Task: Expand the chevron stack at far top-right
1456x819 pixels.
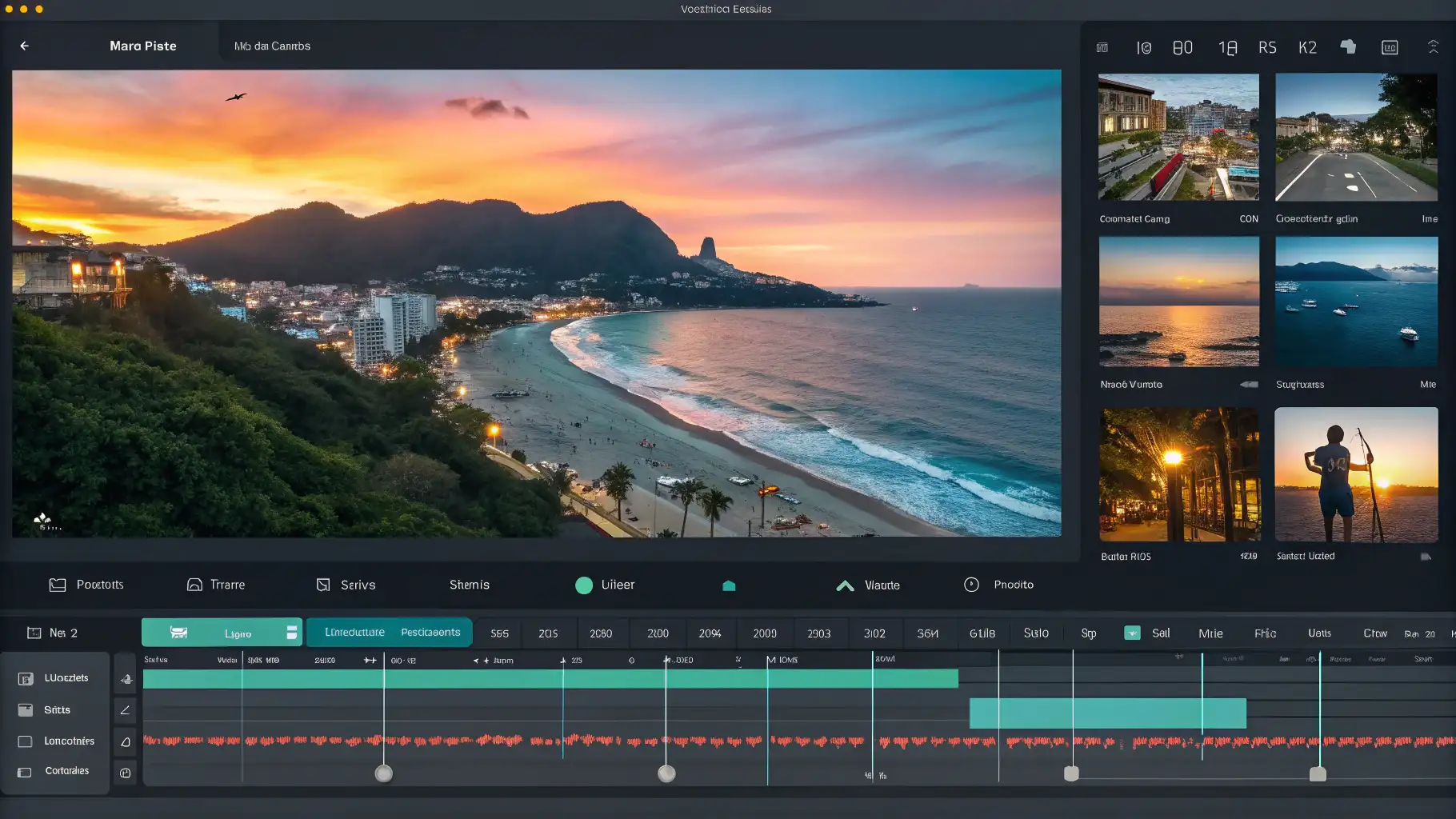Action: pyautogui.click(x=1433, y=46)
